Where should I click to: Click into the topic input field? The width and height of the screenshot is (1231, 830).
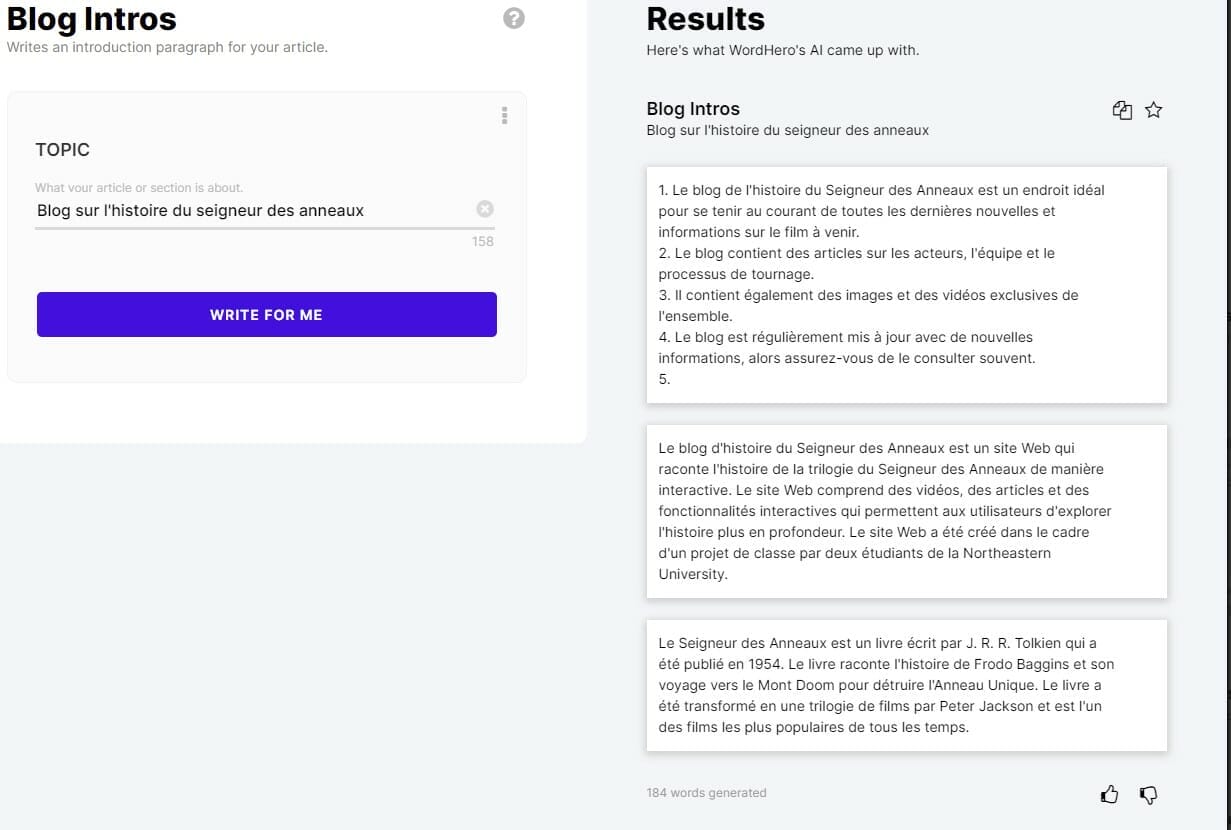[250, 210]
